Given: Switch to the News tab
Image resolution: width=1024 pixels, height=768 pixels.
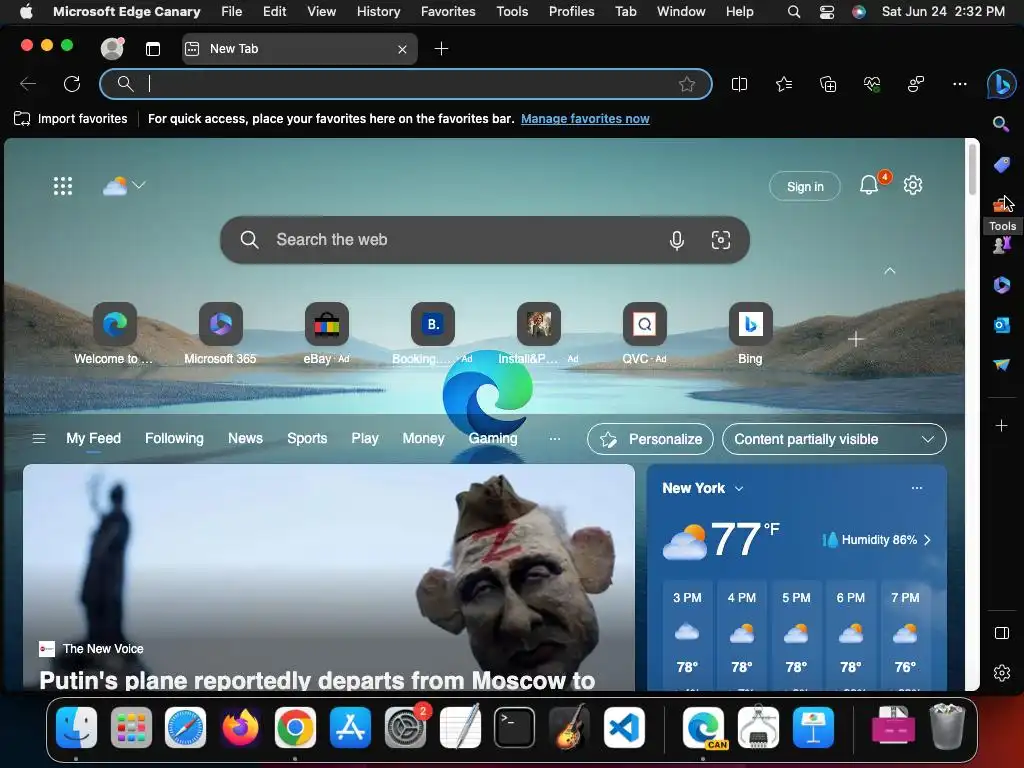Looking at the screenshot, I should (245, 439).
